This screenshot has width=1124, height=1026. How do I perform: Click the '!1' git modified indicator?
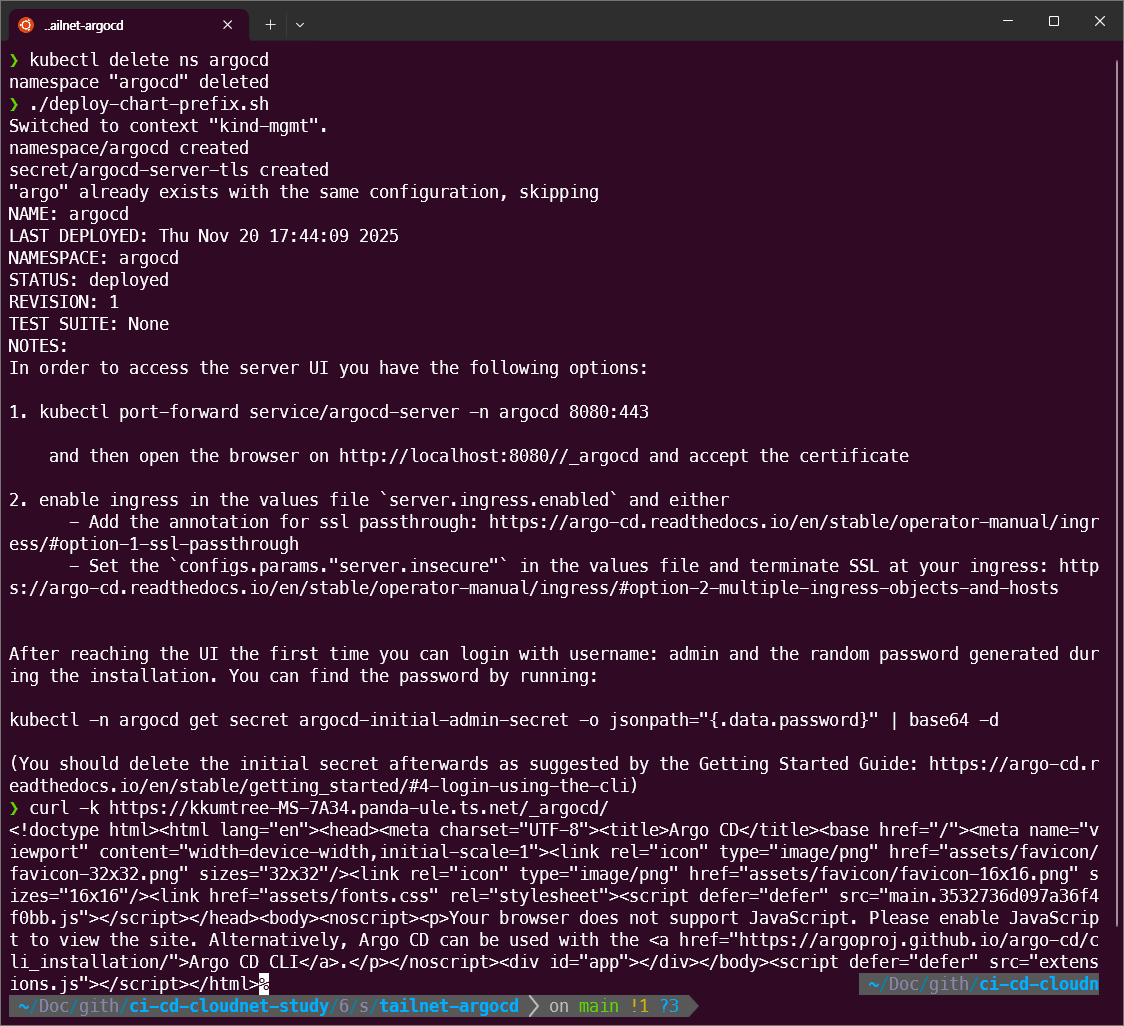coord(639,1006)
